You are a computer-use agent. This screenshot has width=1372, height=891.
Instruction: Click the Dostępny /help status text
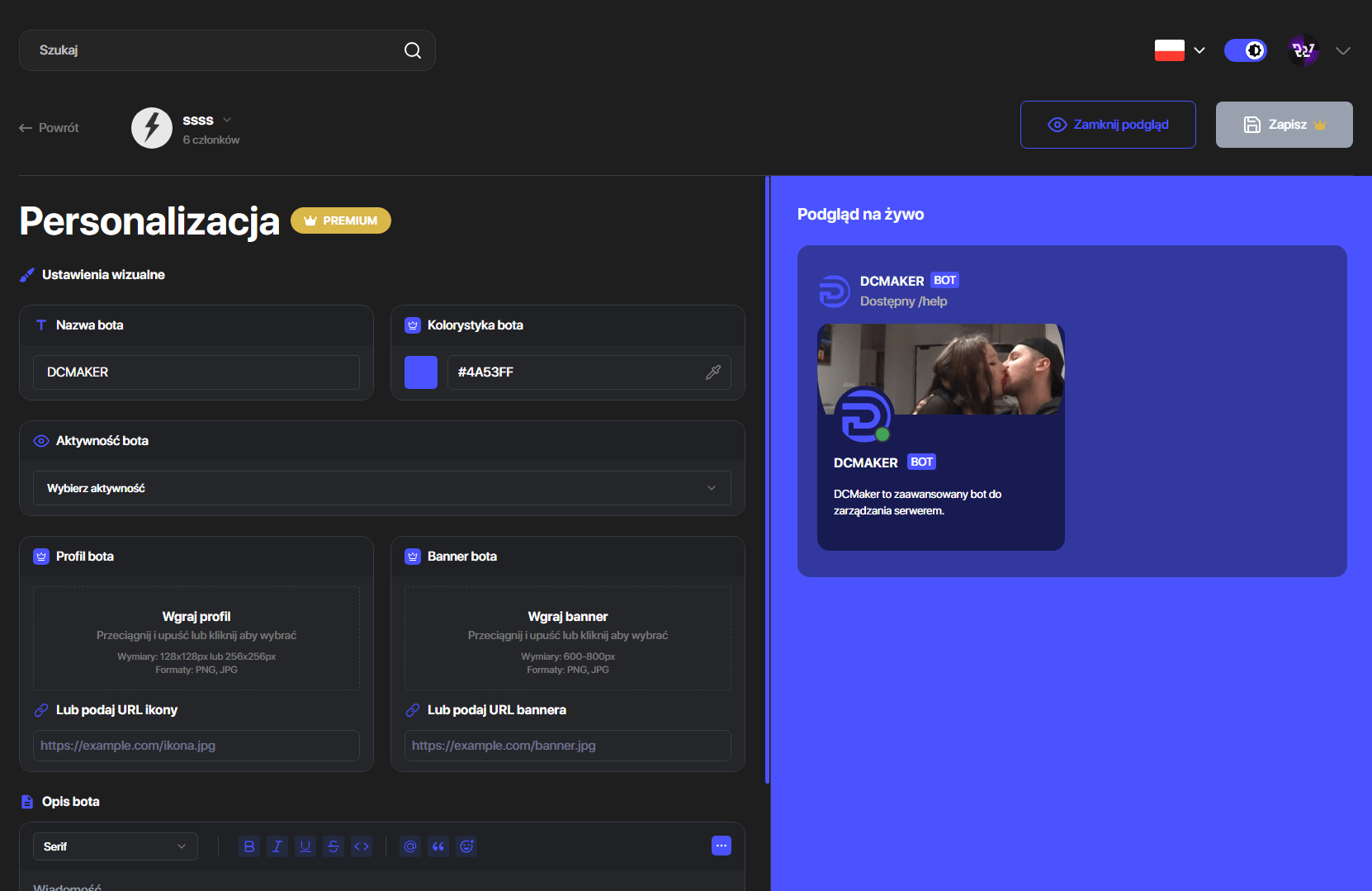[904, 301]
